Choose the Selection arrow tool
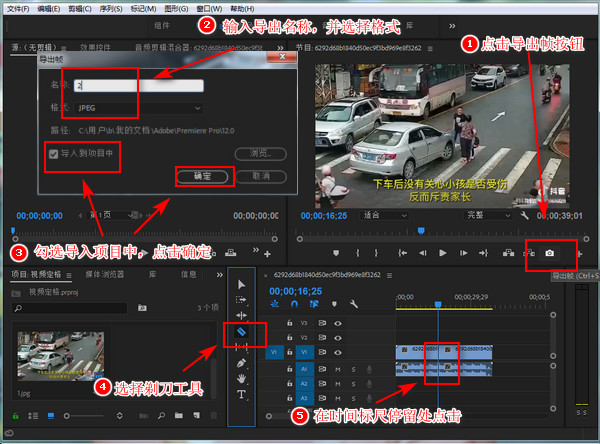 241,284
